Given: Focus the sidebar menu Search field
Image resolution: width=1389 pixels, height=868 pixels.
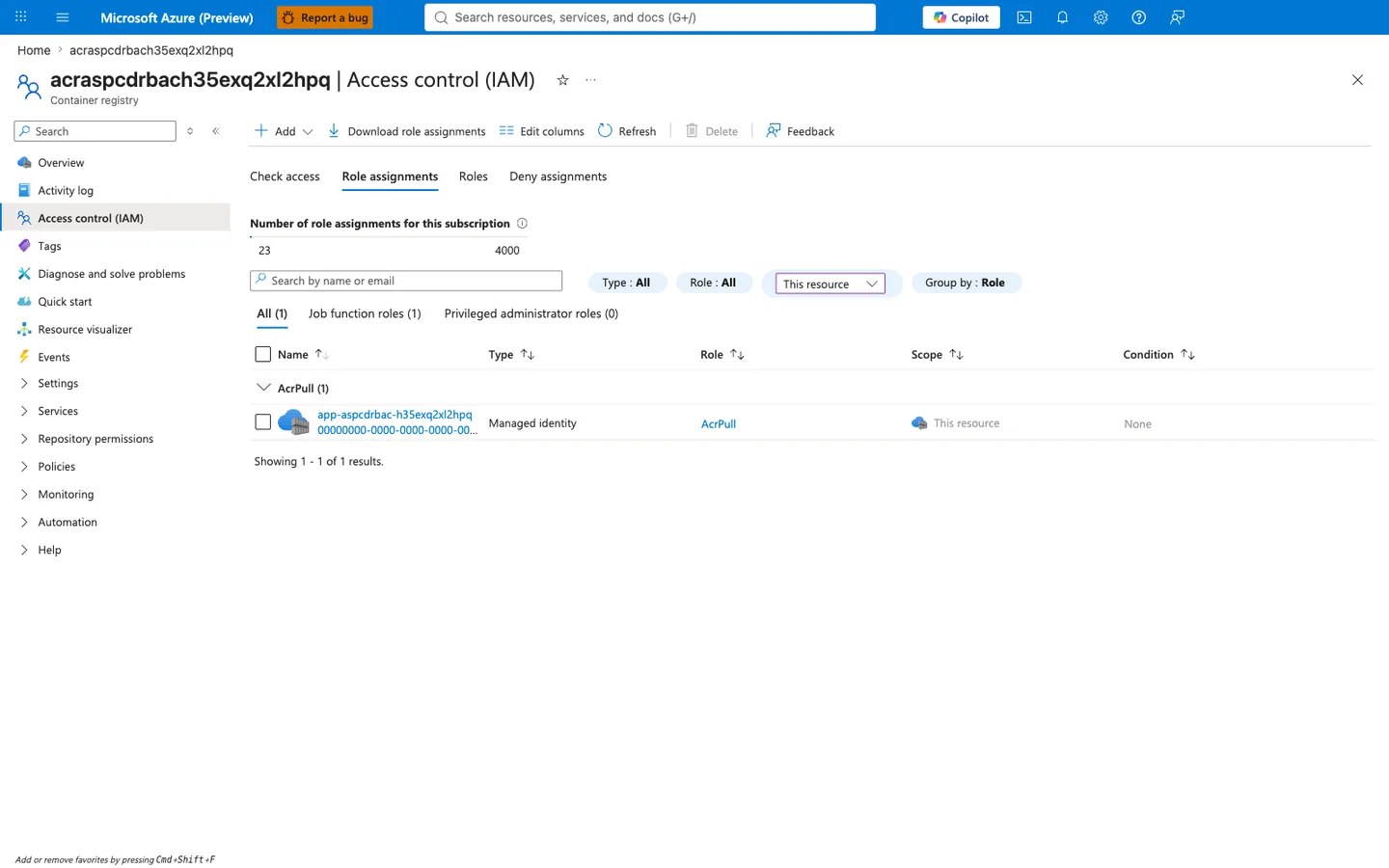Looking at the screenshot, I should click(x=95, y=131).
